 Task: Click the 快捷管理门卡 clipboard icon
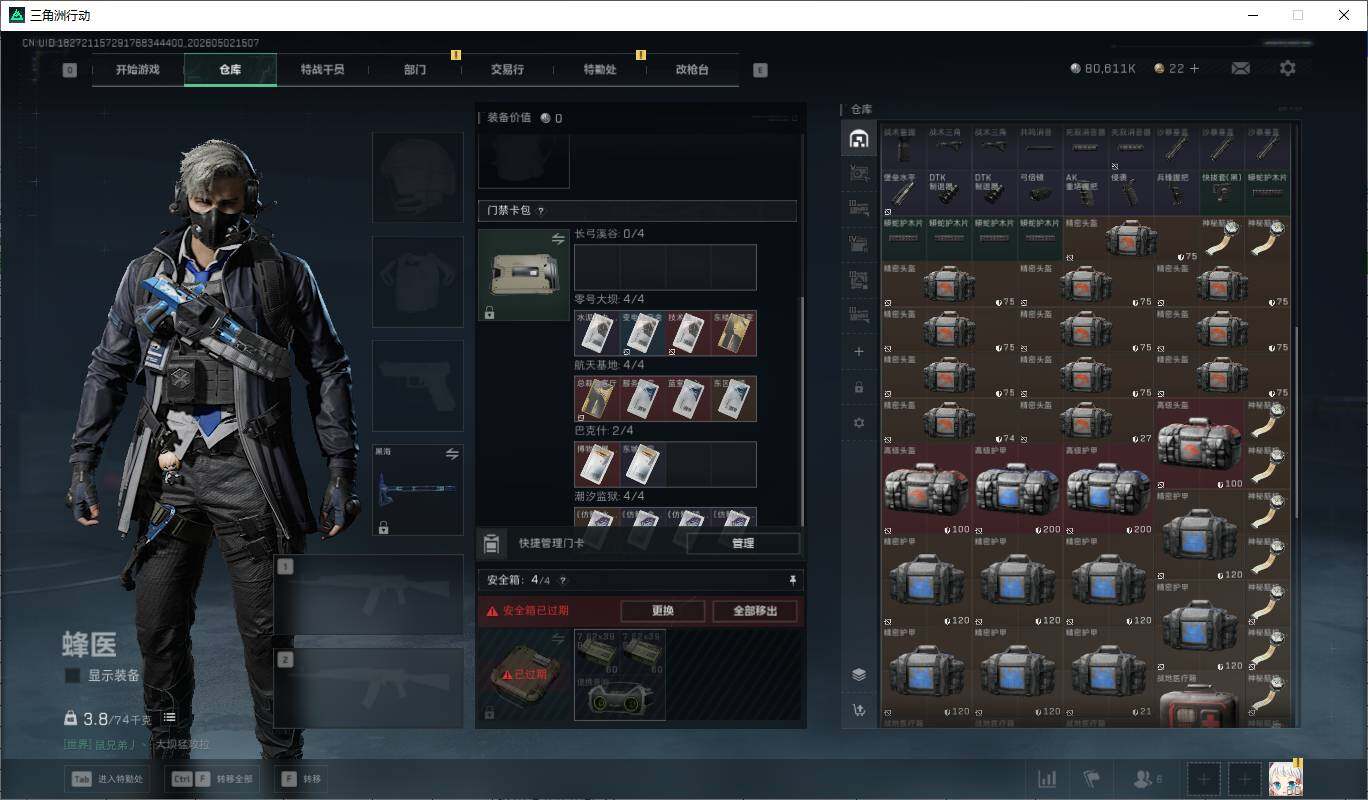[491, 544]
